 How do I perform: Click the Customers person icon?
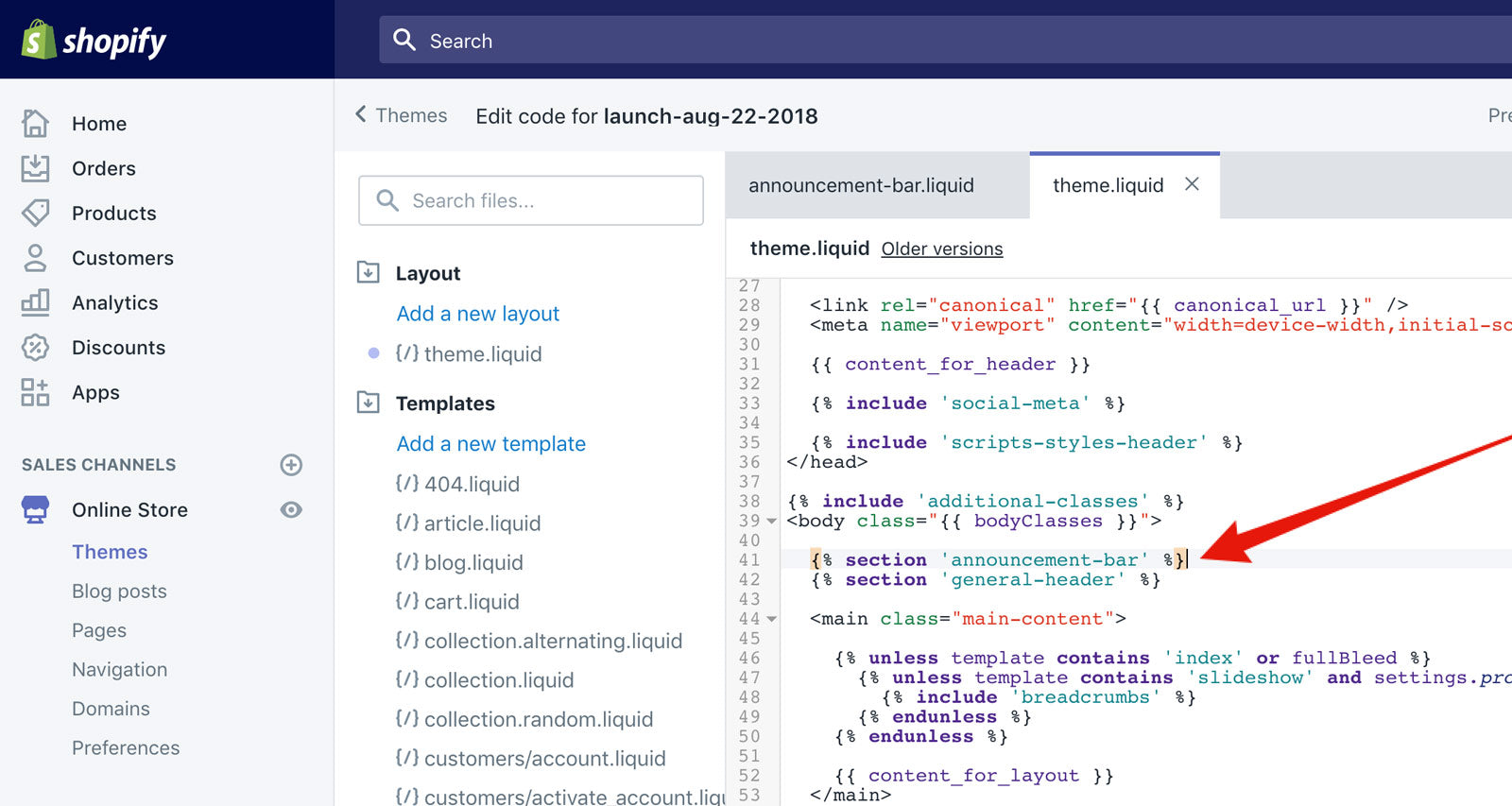pos(35,258)
